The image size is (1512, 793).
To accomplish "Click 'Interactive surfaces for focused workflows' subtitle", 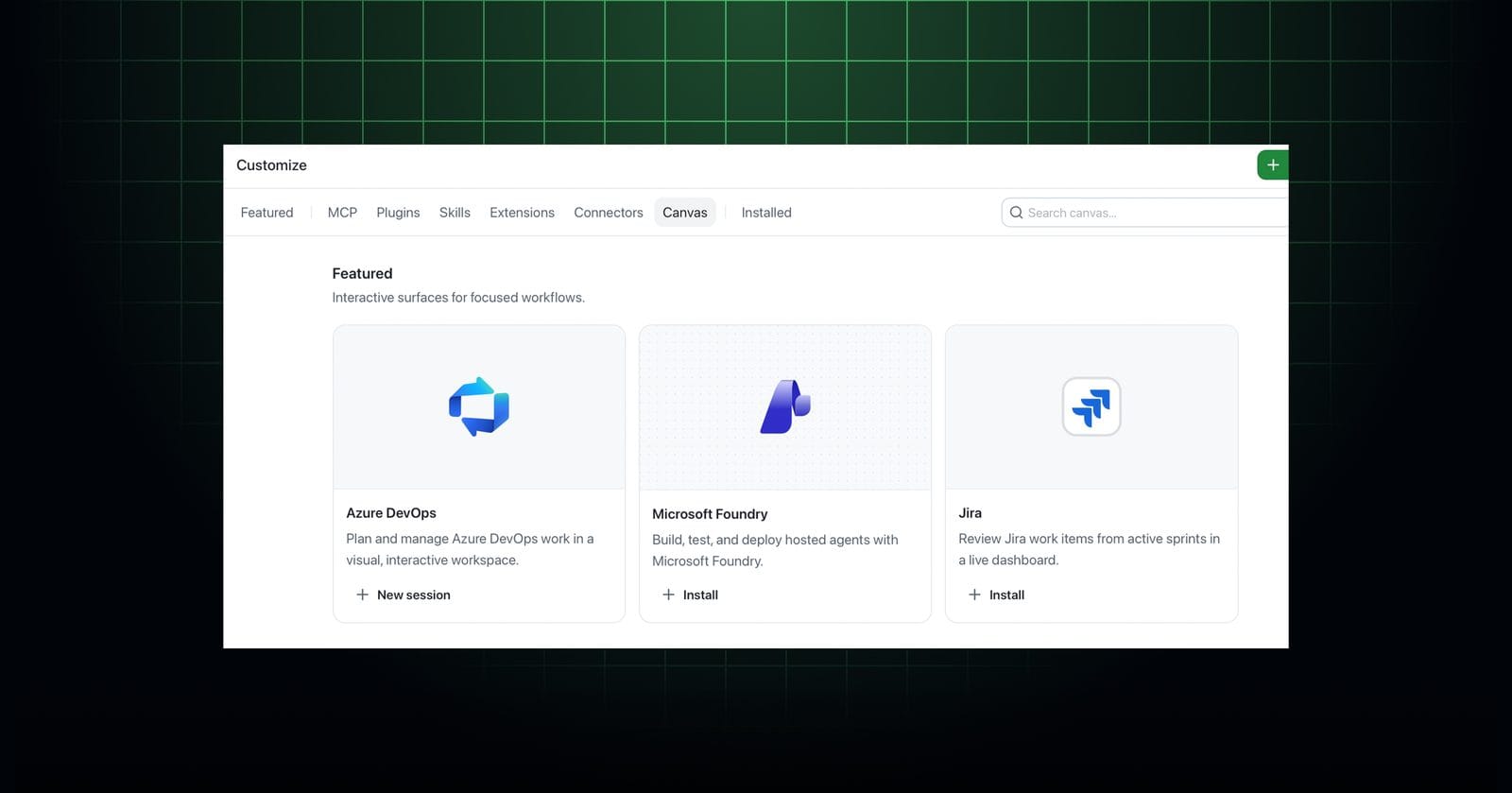I will point(458,298).
